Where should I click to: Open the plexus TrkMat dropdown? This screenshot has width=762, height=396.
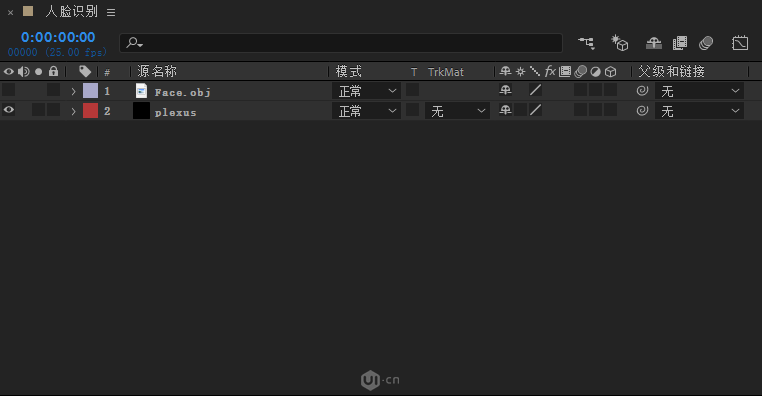pyautogui.click(x=457, y=111)
